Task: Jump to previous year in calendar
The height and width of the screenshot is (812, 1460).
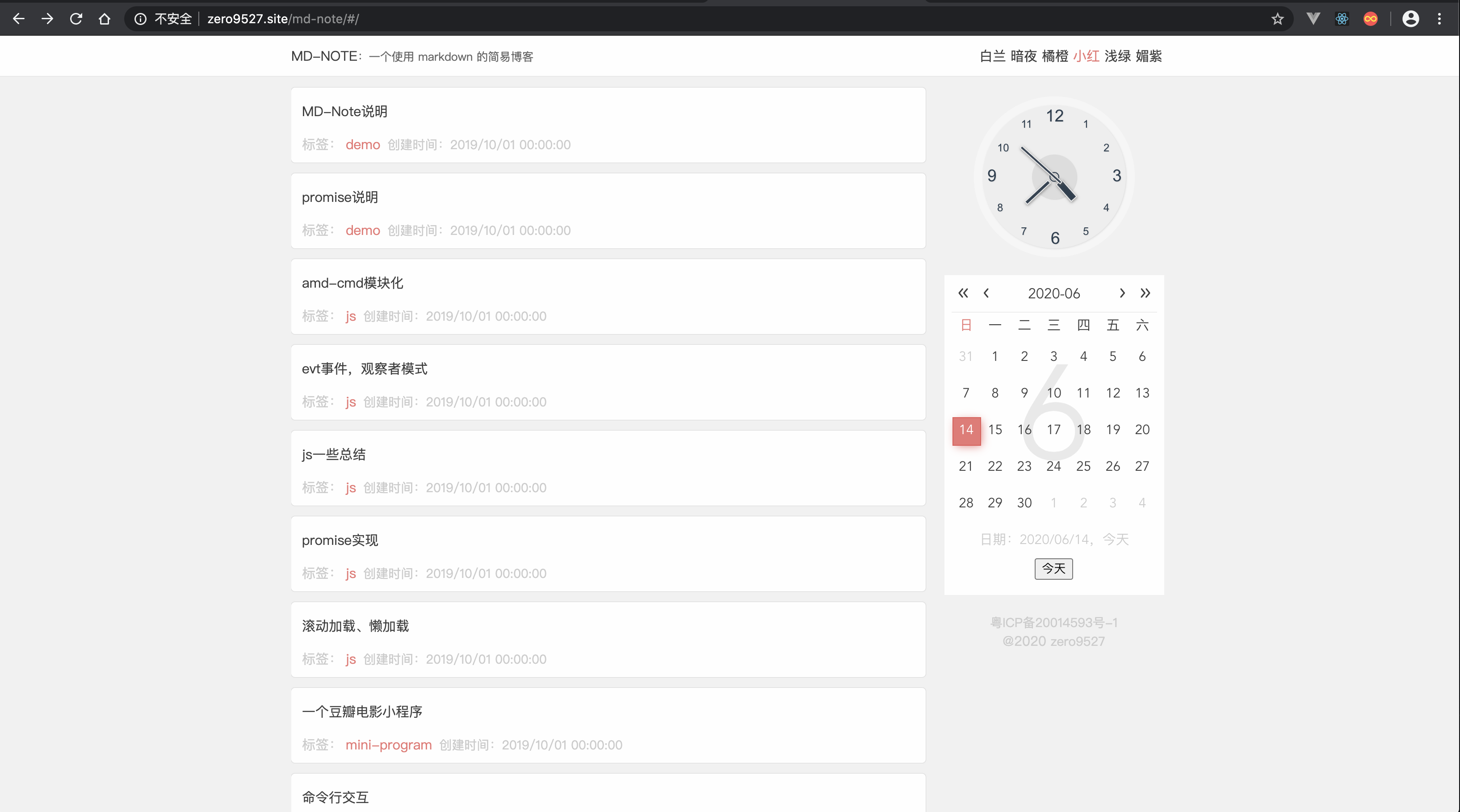Action: [x=963, y=293]
